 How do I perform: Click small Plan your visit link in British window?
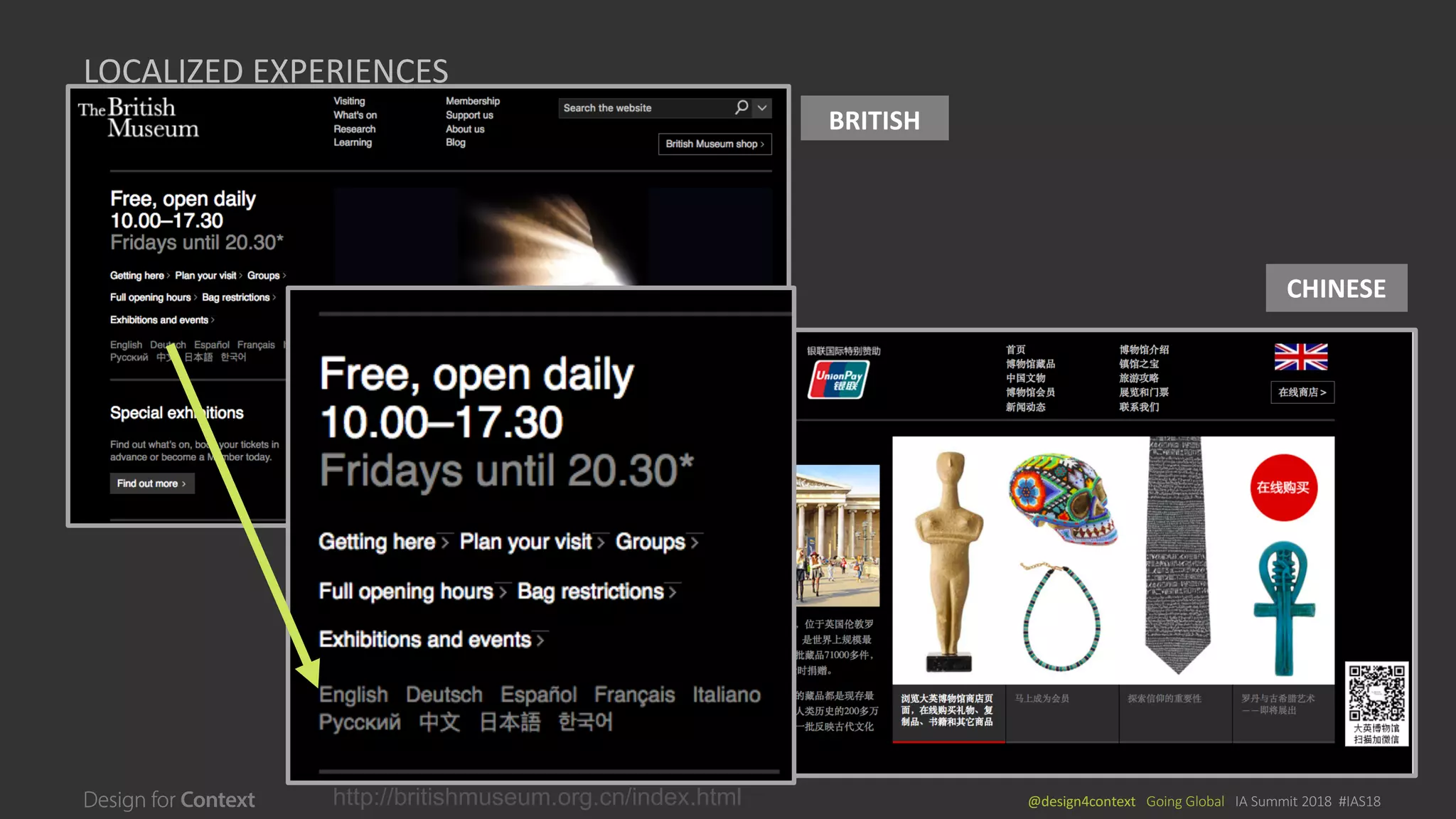pos(208,276)
